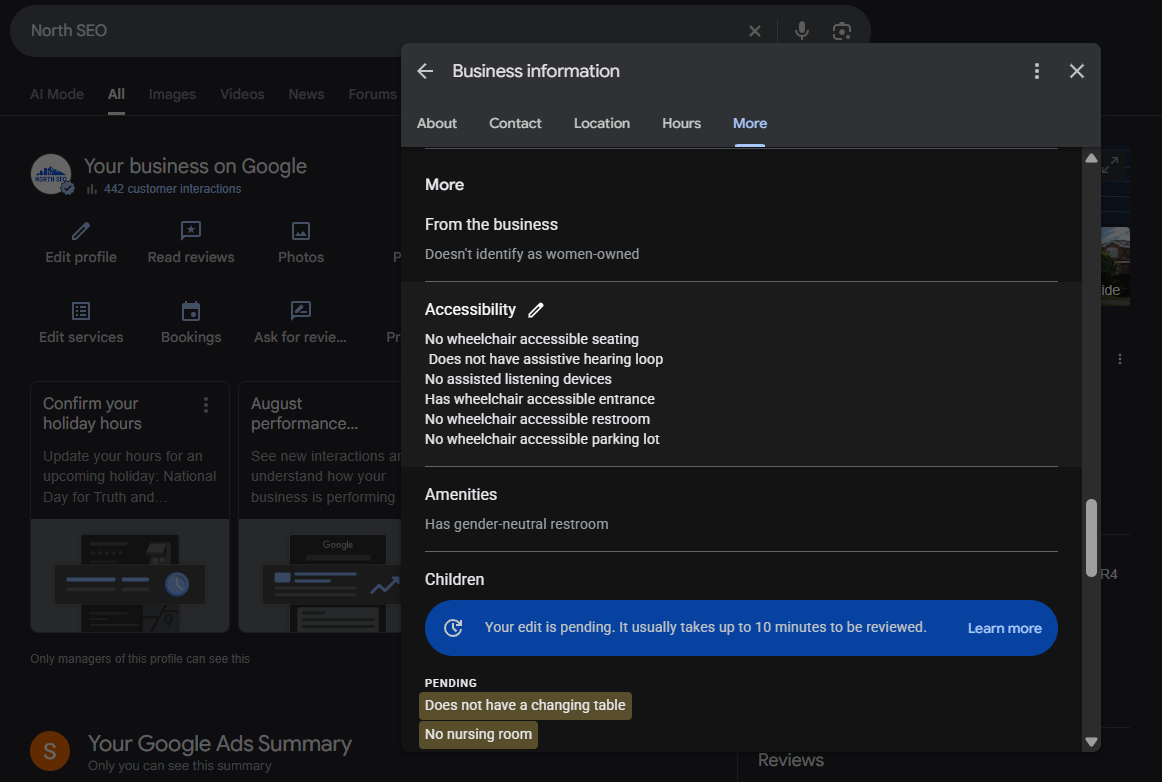Screen dimensions: 1162x782
Task: Switch to the Hours tab
Action: click(x=681, y=124)
